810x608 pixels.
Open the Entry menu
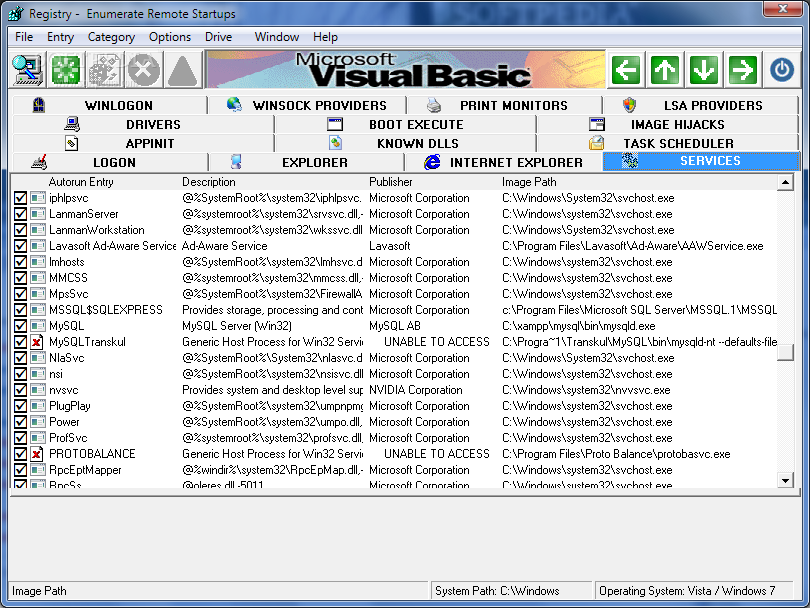[x=60, y=37]
